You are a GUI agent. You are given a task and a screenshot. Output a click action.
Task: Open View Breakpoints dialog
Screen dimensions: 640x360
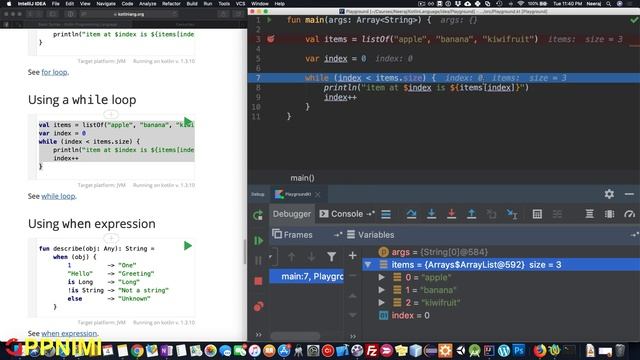[259, 307]
